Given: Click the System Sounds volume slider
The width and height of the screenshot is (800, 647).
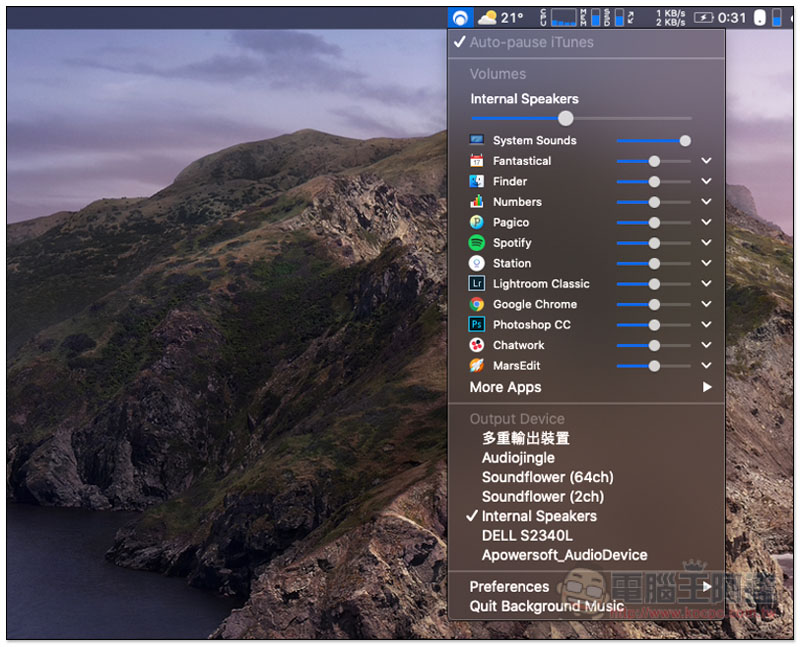Looking at the screenshot, I should (652, 141).
